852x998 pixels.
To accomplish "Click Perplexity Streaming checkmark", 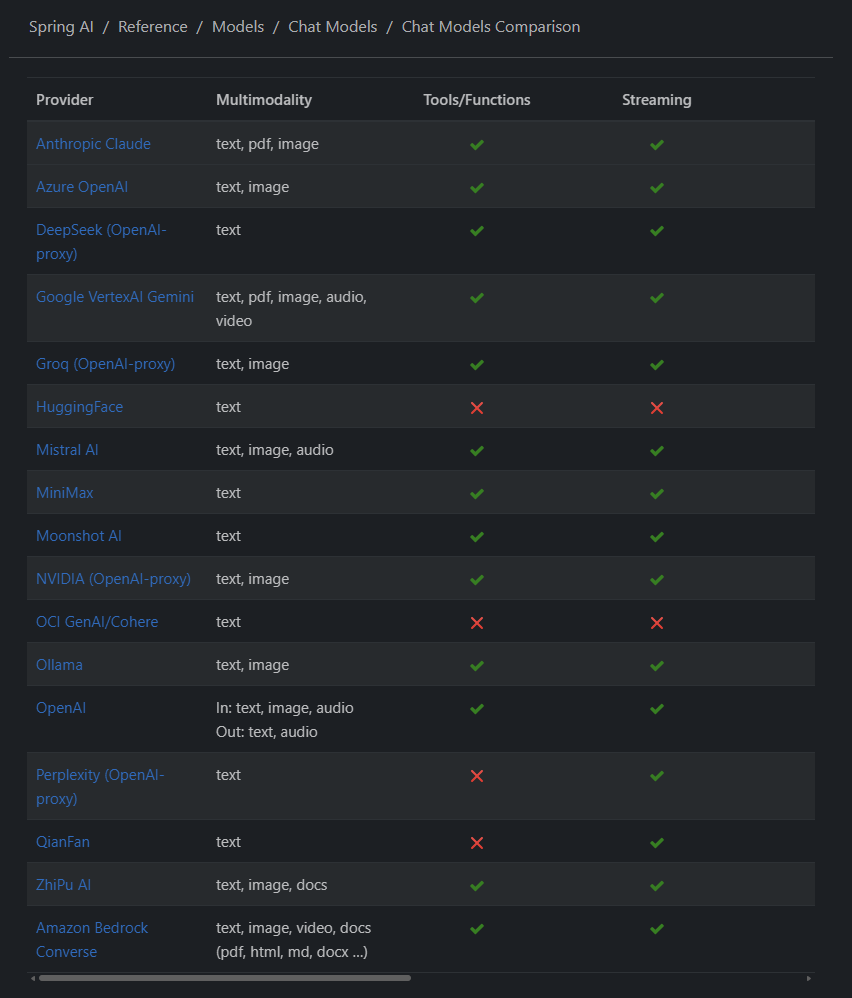I will coord(657,776).
